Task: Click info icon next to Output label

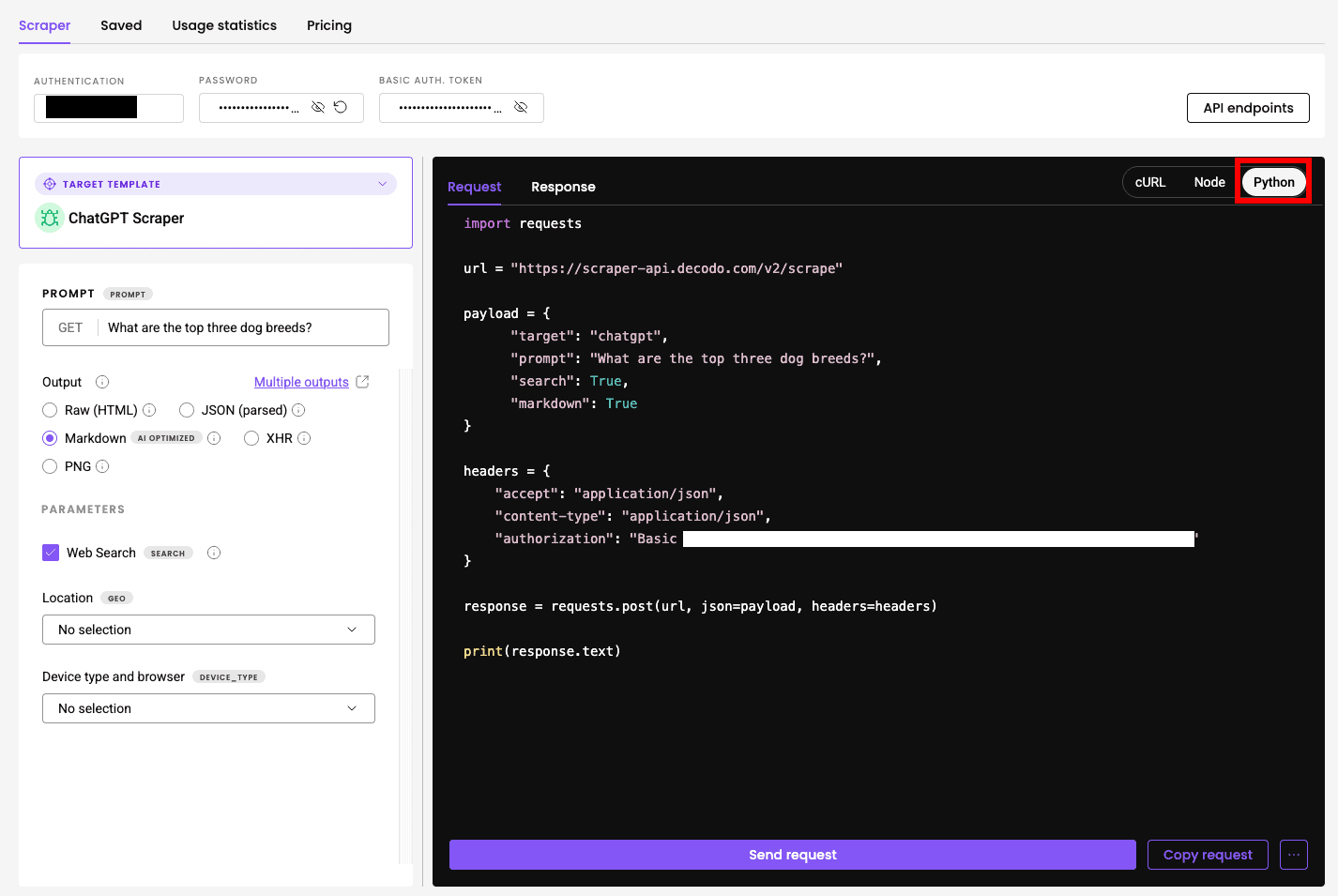Action: point(102,382)
